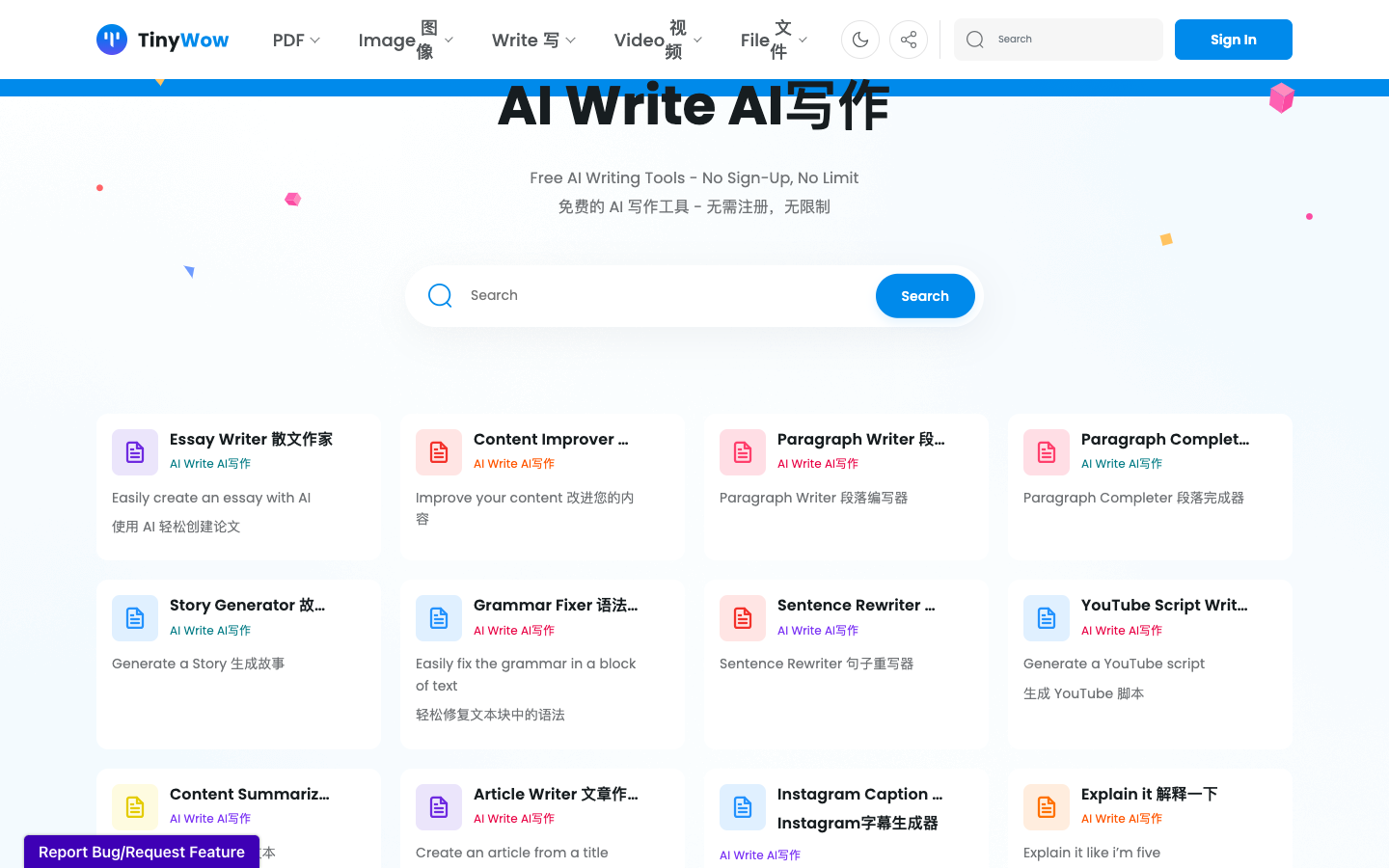Click the Sentence Rewriter icon
The height and width of the screenshot is (868, 1389).
[x=742, y=617]
